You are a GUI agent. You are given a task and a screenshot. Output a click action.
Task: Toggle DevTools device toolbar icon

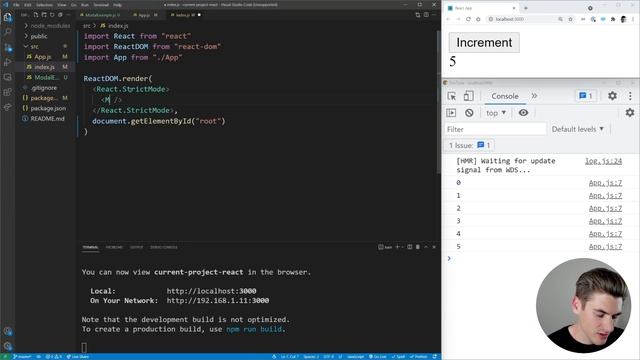tap(469, 96)
